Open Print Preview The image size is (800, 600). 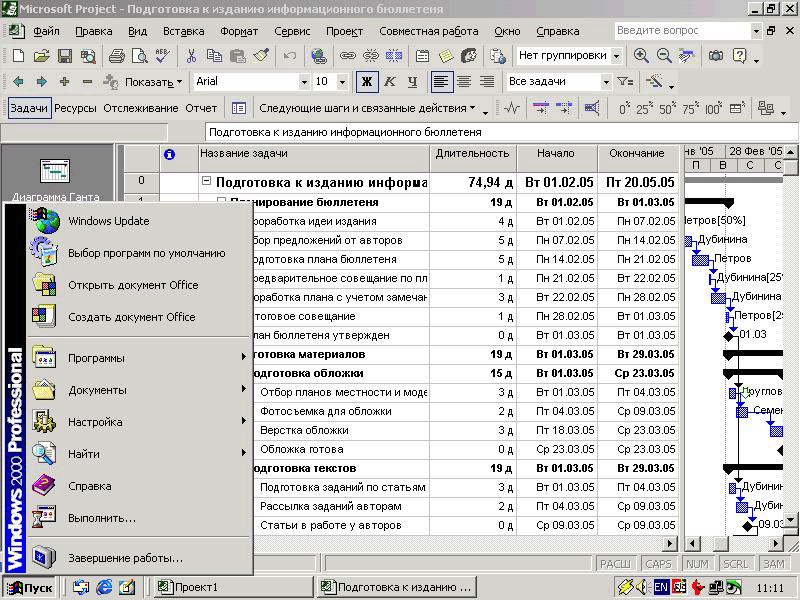pos(139,56)
